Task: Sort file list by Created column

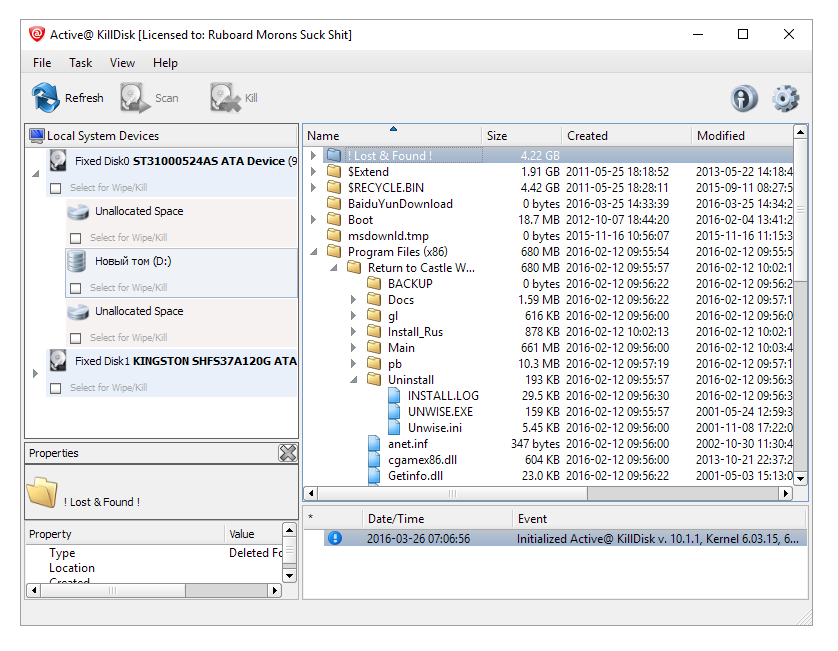Action: 626,136
